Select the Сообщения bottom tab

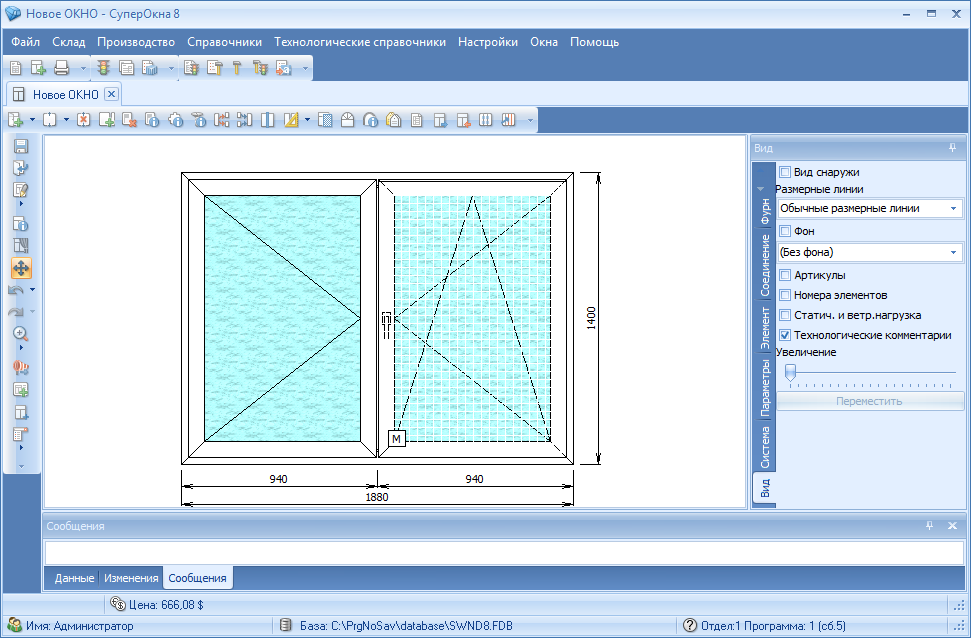click(198, 578)
